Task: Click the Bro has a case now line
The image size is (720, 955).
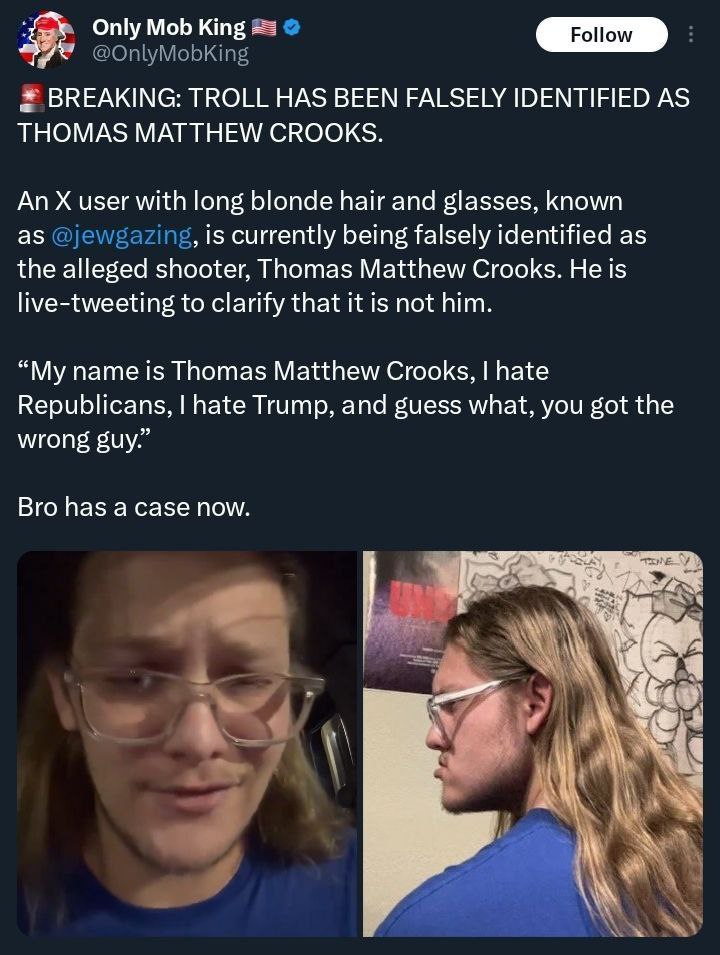Action: click(x=134, y=507)
